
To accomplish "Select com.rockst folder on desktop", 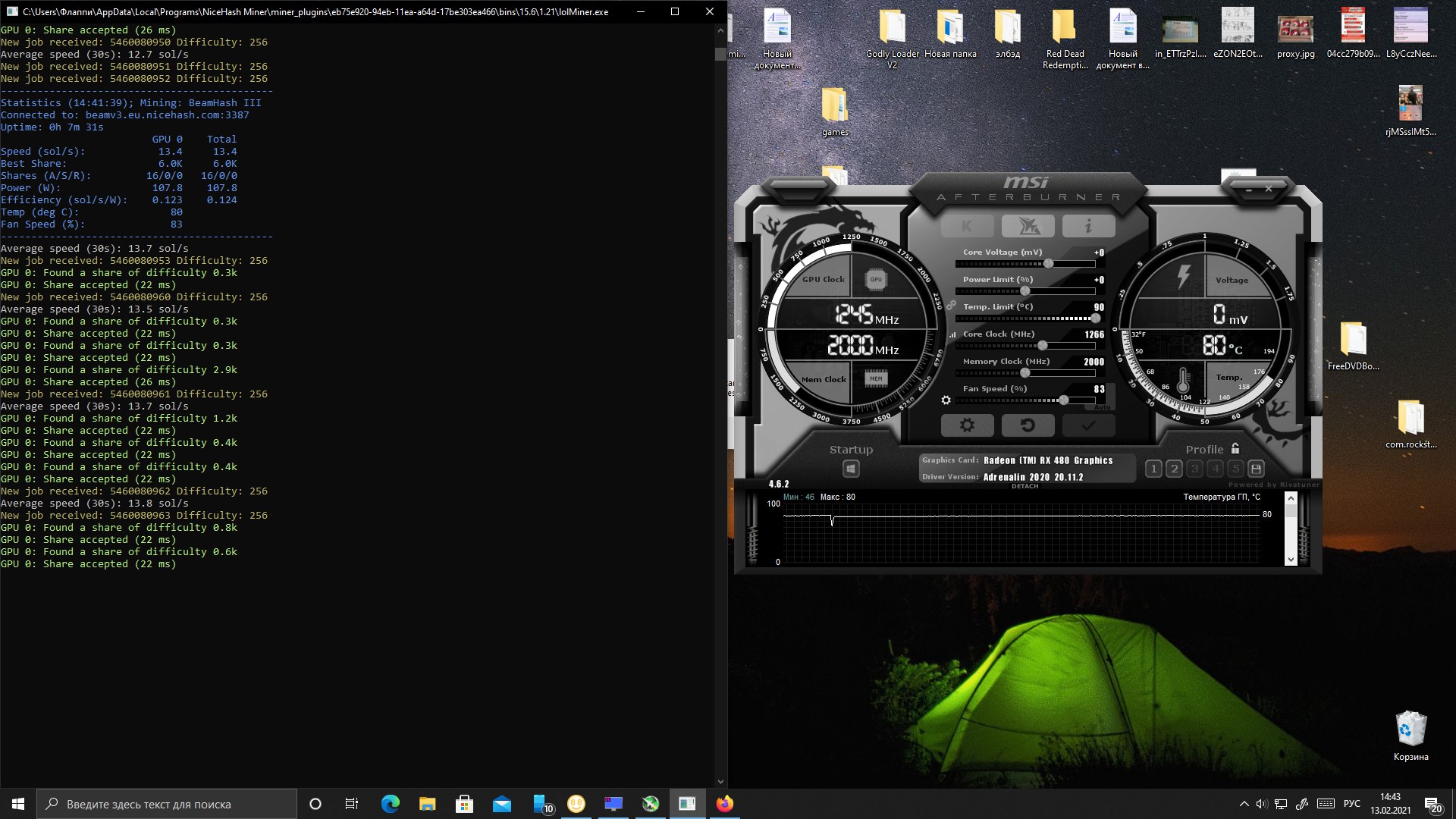I will (1410, 425).
